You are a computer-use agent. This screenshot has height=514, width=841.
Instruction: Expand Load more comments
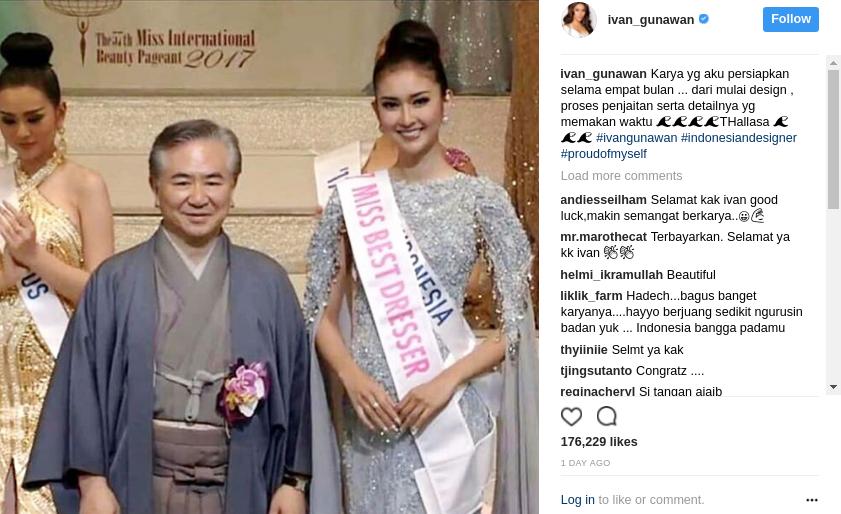coord(621,176)
